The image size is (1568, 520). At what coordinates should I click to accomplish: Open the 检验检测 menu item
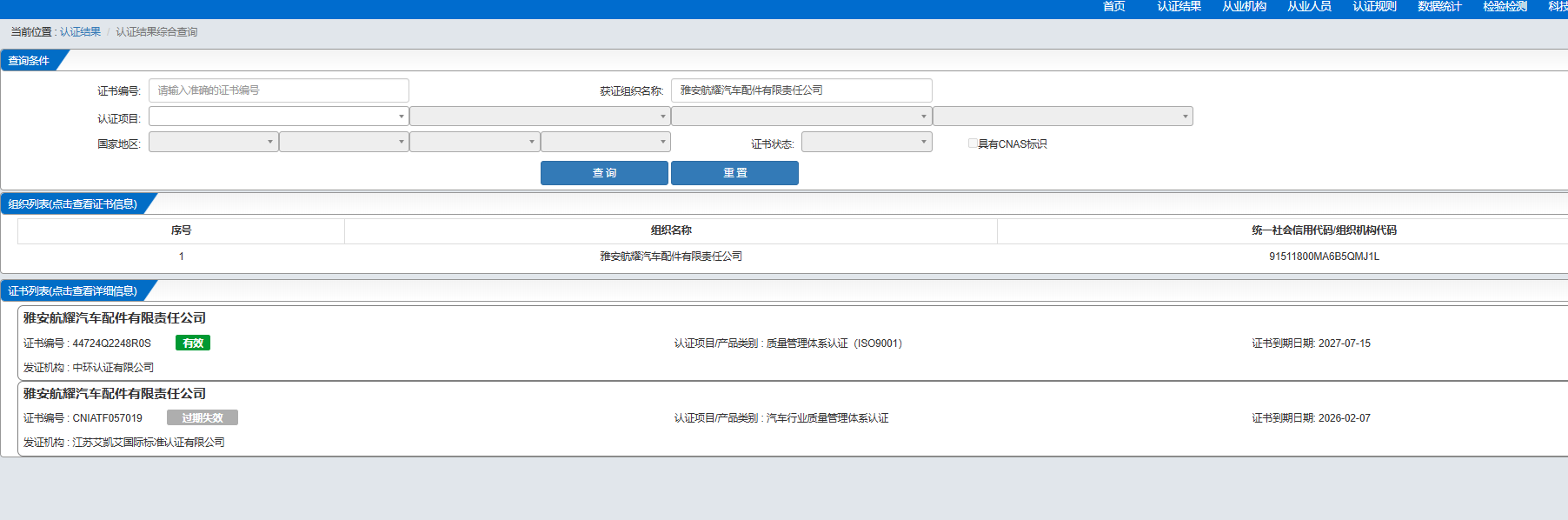tap(1505, 6)
